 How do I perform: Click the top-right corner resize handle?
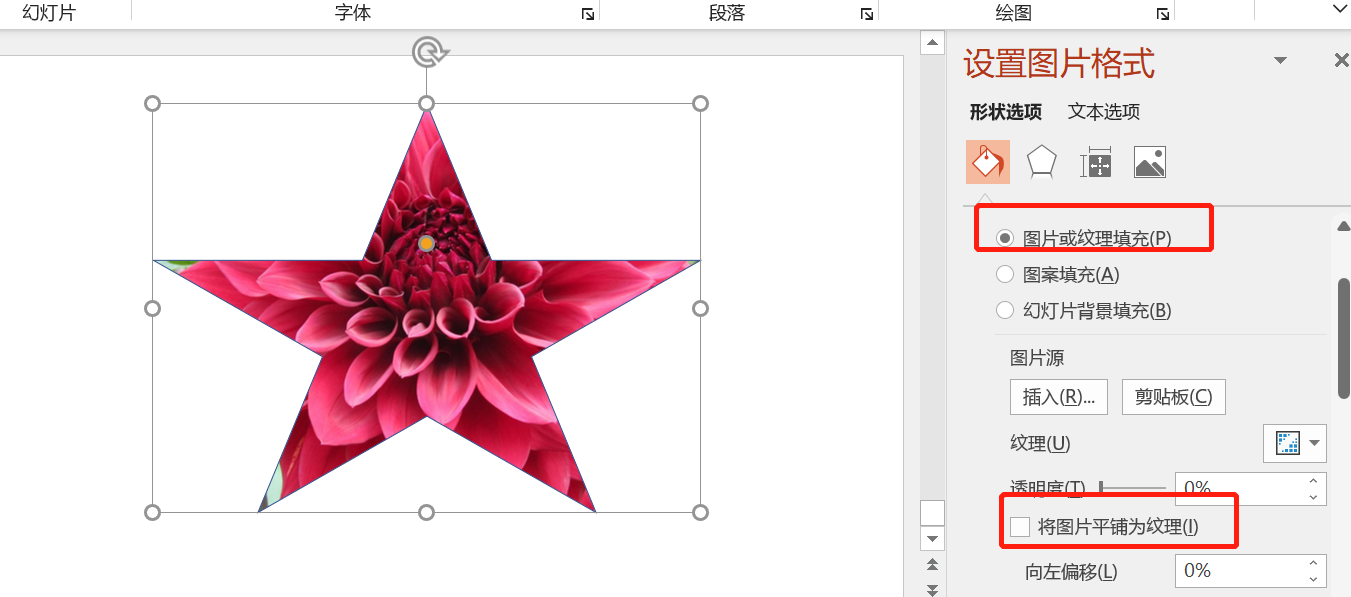tap(700, 104)
